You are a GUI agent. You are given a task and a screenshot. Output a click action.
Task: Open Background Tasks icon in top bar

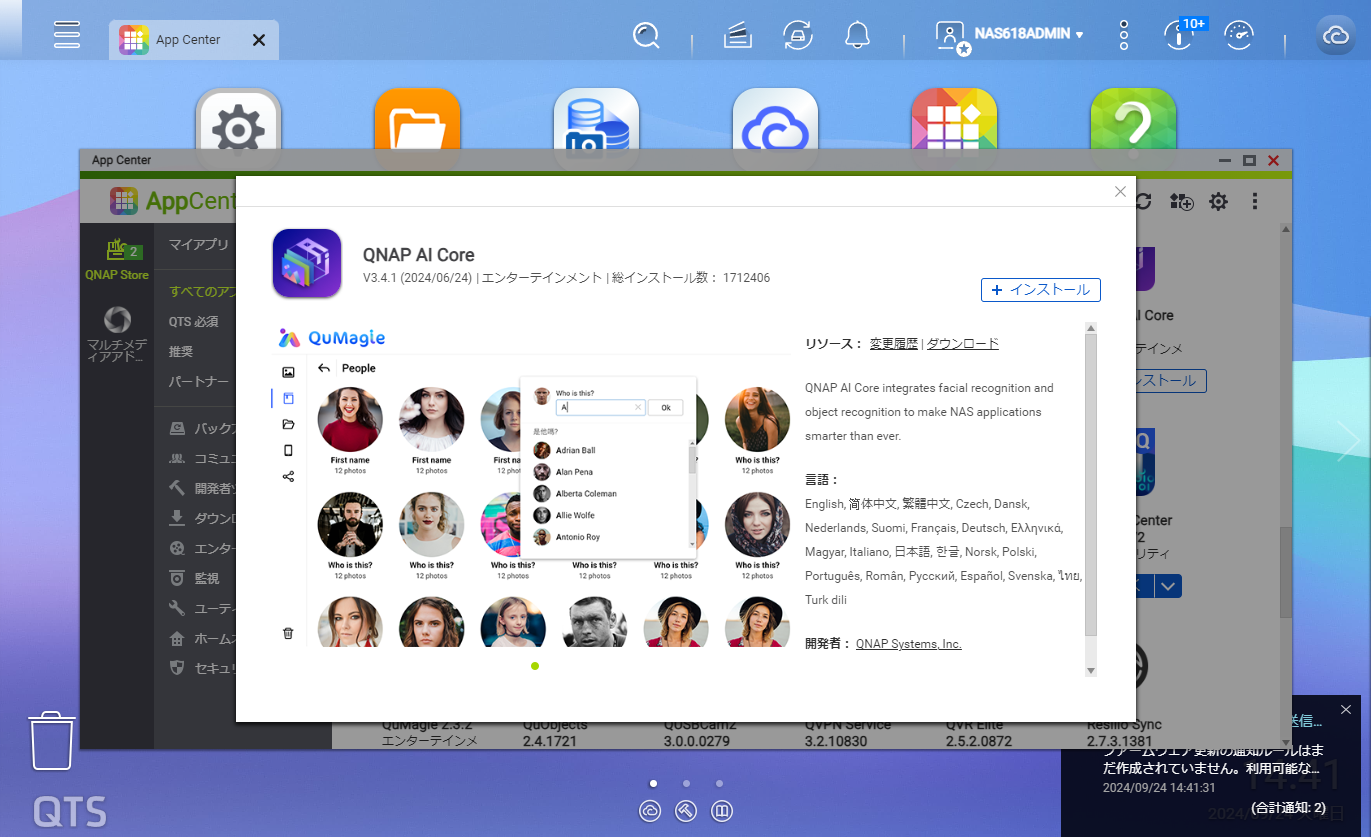pos(738,37)
